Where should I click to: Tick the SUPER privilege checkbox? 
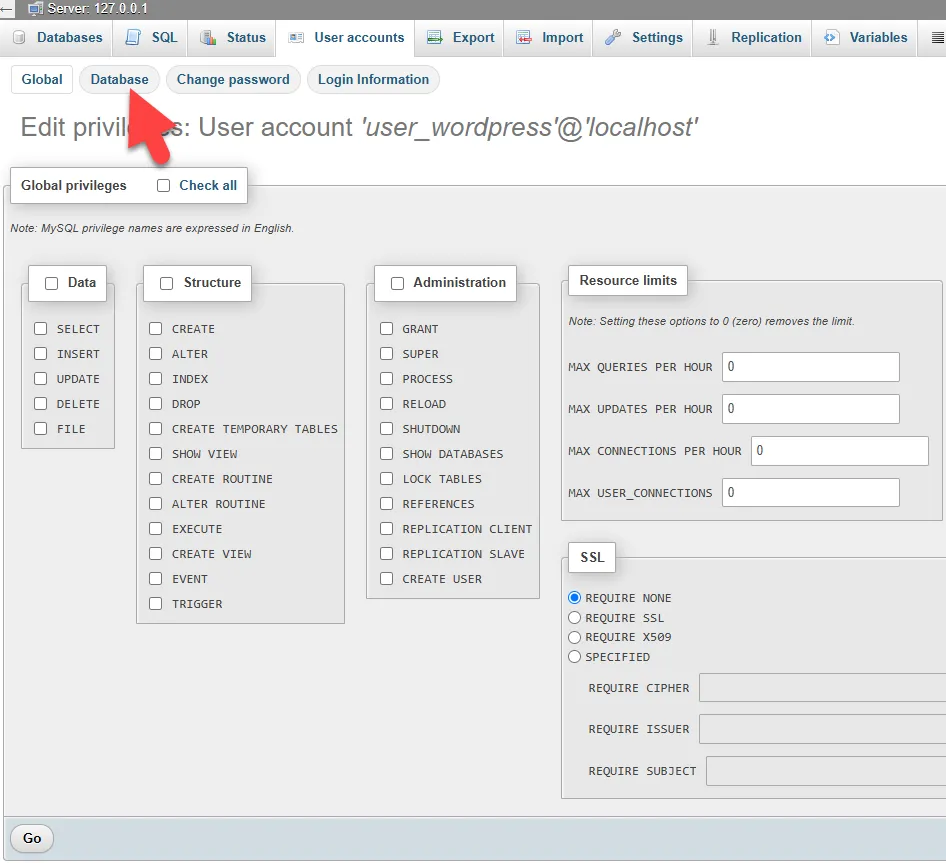point(386,354)
